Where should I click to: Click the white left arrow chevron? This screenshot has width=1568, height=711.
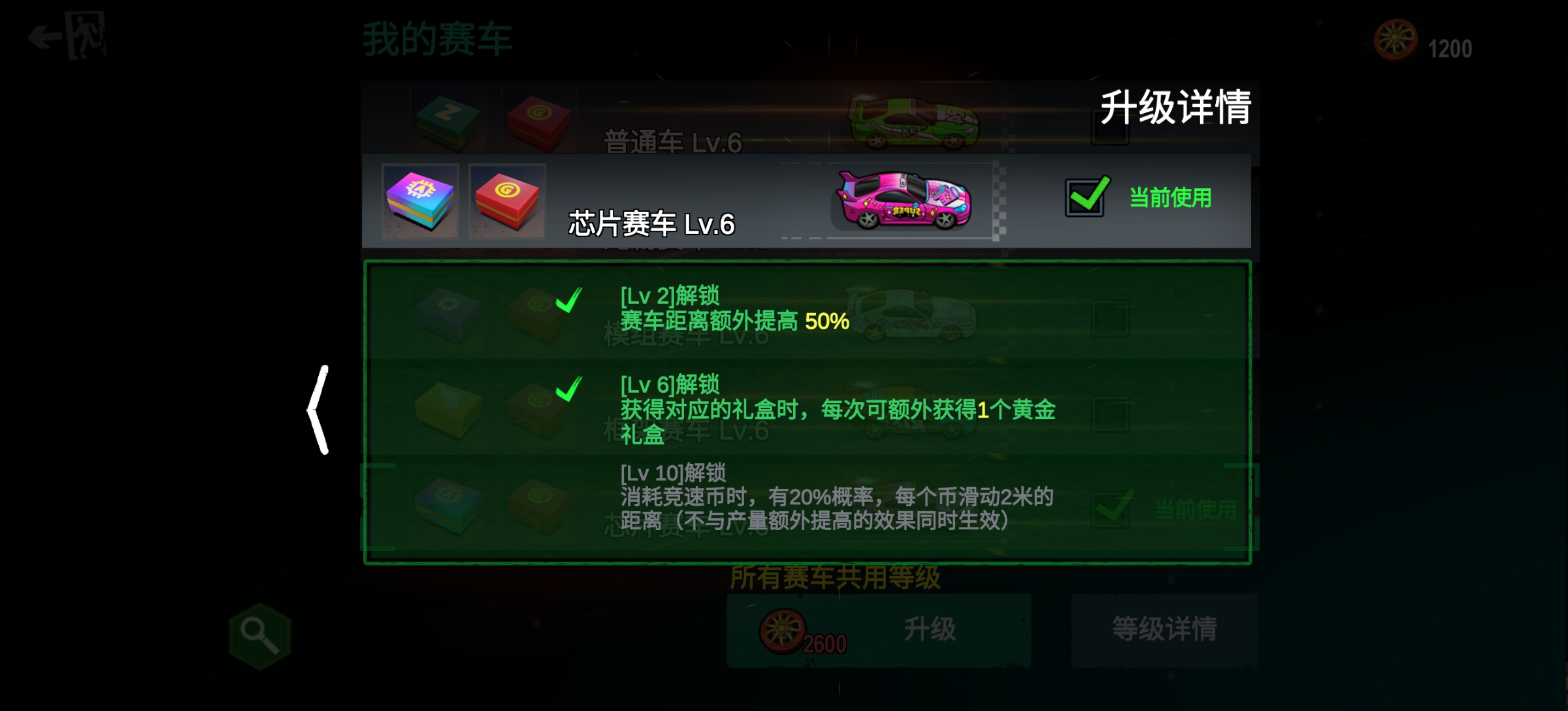pos(318,410)
